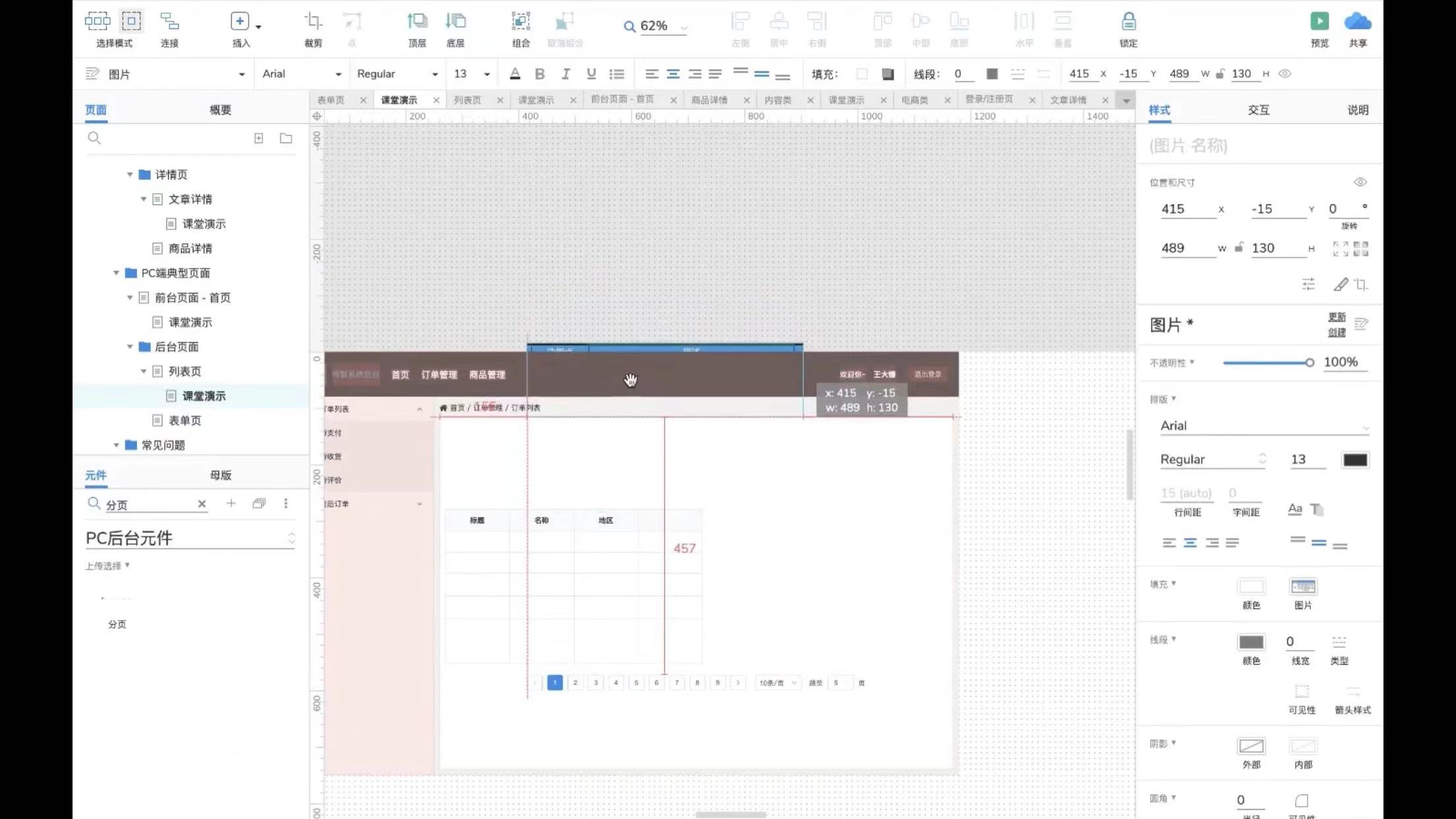The height and width of the screenshot is (819, 1456).
Task: Bring to top layer (顶层) icon
Action: pyautogui.click(x=417, y=22)
